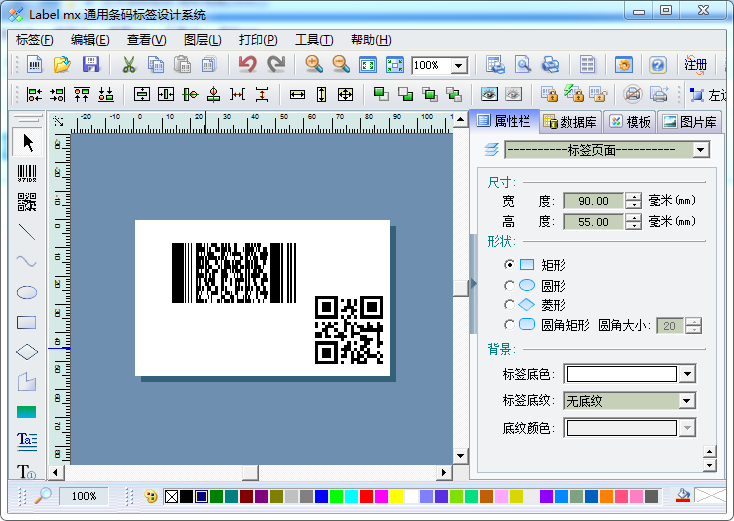
Task: Switch to 数据库 tab
Action: (570, 122)
